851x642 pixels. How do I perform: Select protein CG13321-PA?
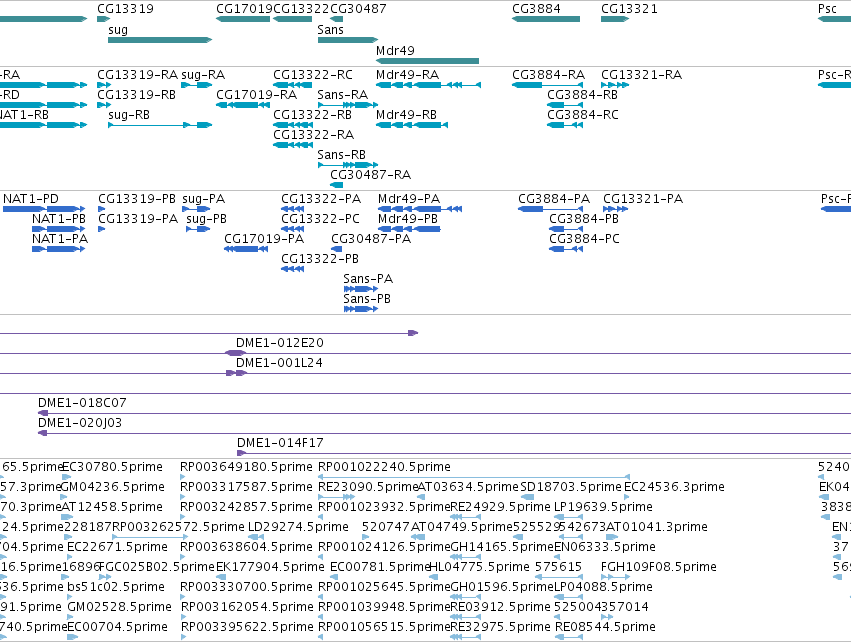[615, 209]
